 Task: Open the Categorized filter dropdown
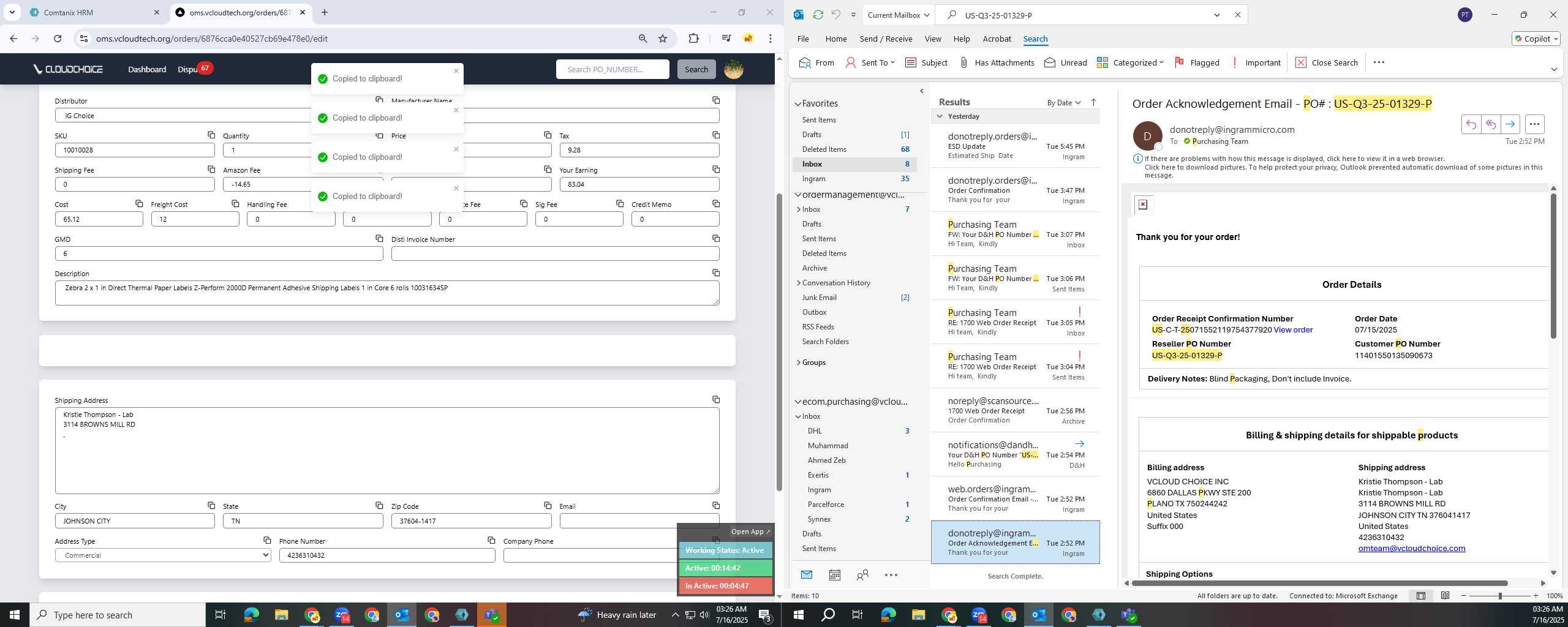tap(1130, 62)
